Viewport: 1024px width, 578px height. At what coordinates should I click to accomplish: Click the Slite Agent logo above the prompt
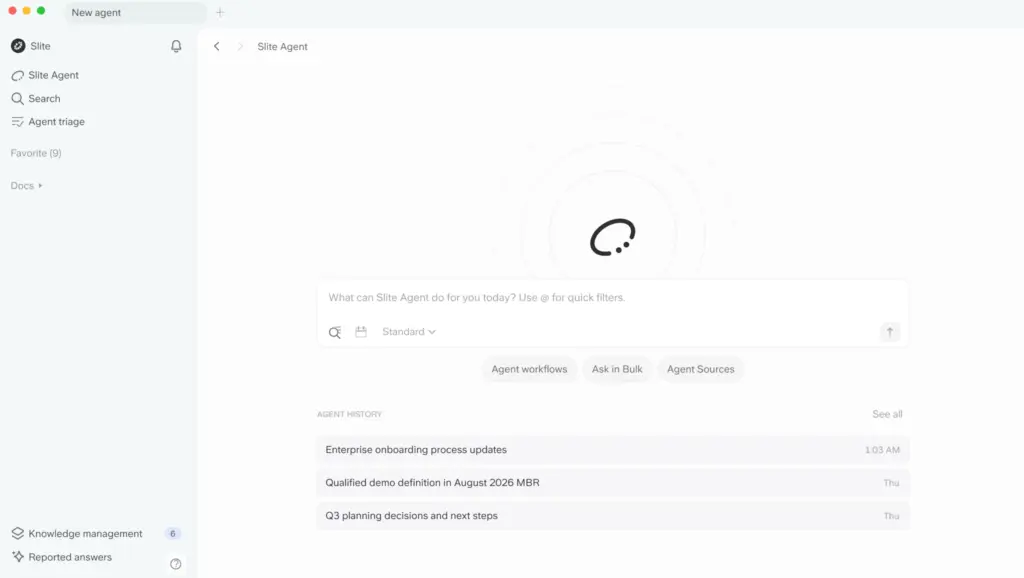coord(613,237)
